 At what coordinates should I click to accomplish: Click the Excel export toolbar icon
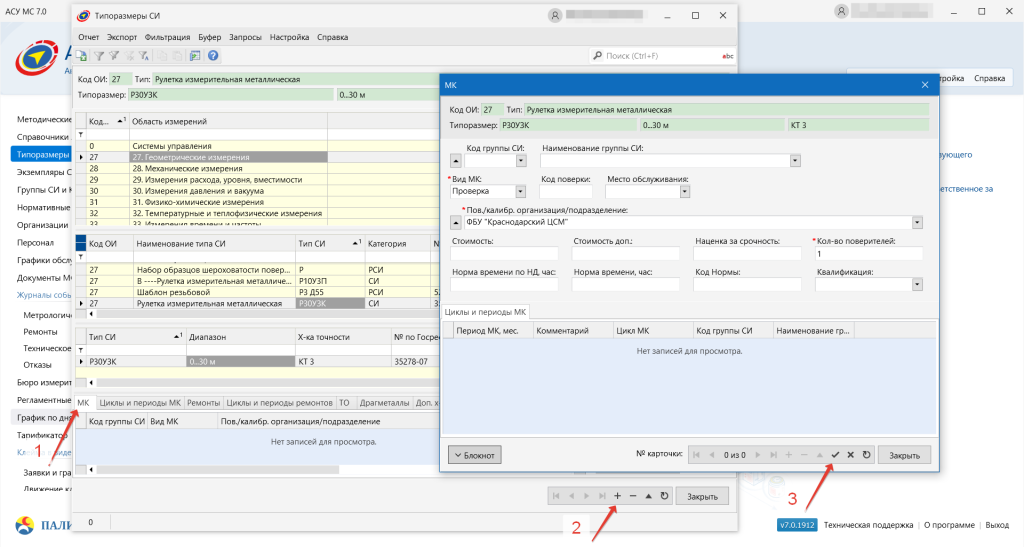81,56
